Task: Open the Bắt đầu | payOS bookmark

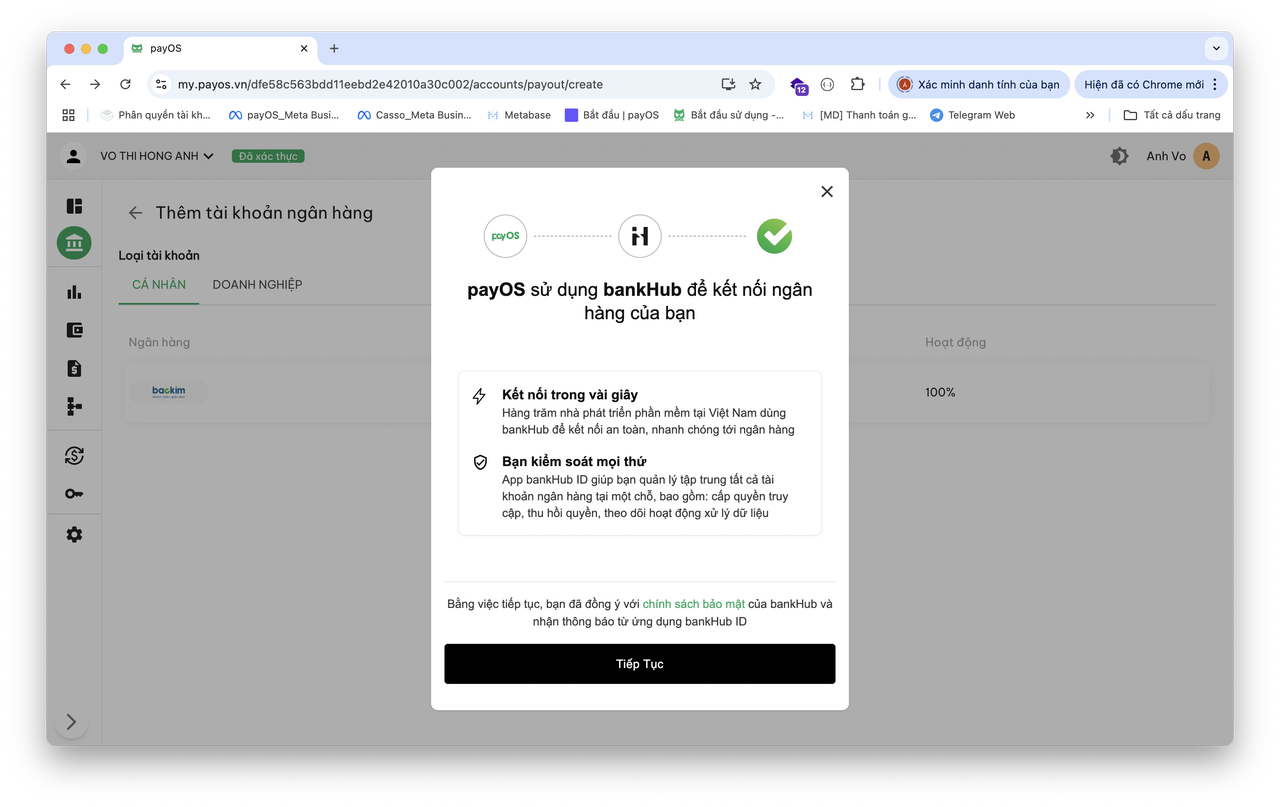Action: [x=612, y=115]
